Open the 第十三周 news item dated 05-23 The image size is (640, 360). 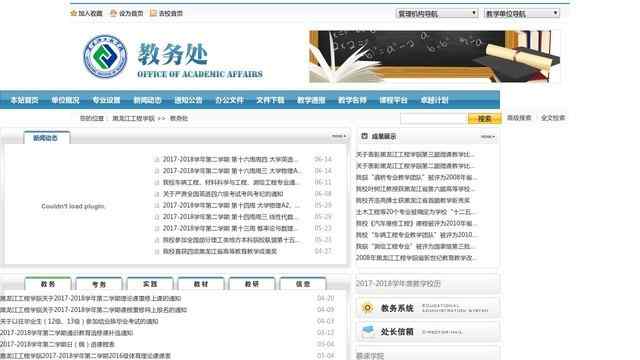[230, 228]
